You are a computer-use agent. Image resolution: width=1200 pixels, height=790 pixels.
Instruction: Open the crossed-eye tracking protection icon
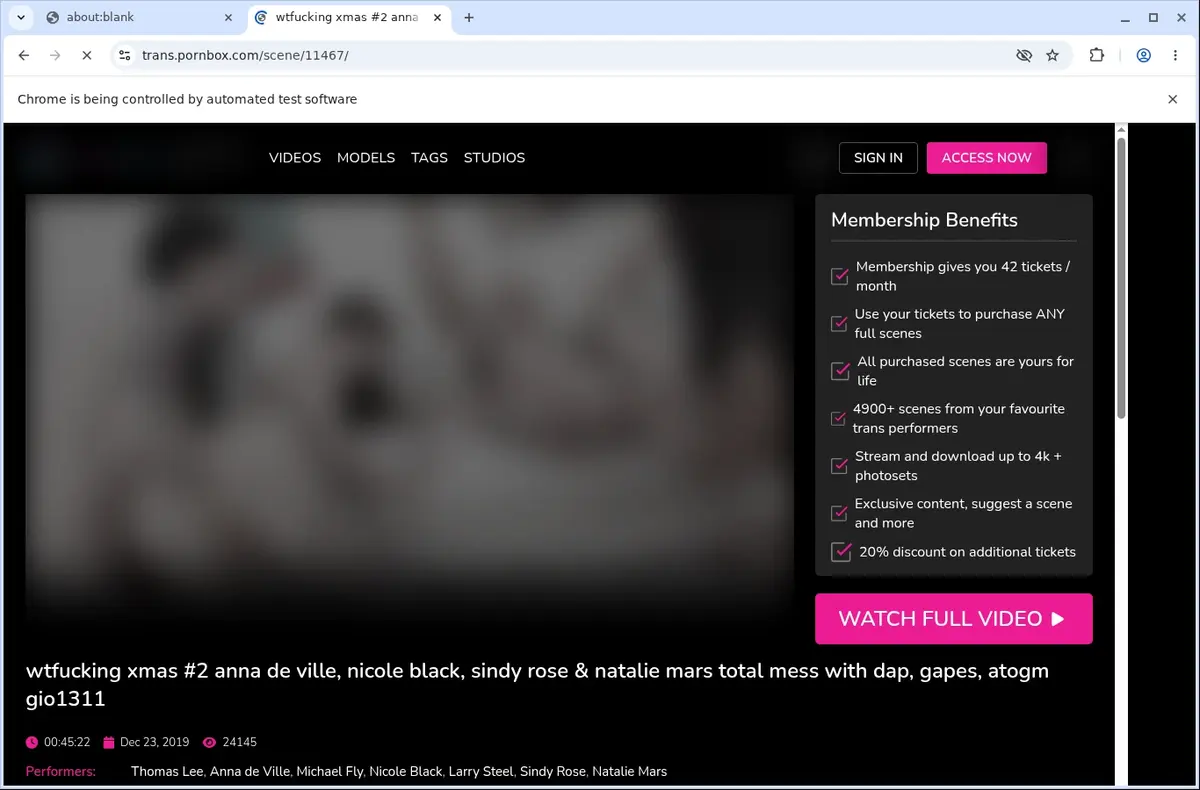coord(1023,55)
